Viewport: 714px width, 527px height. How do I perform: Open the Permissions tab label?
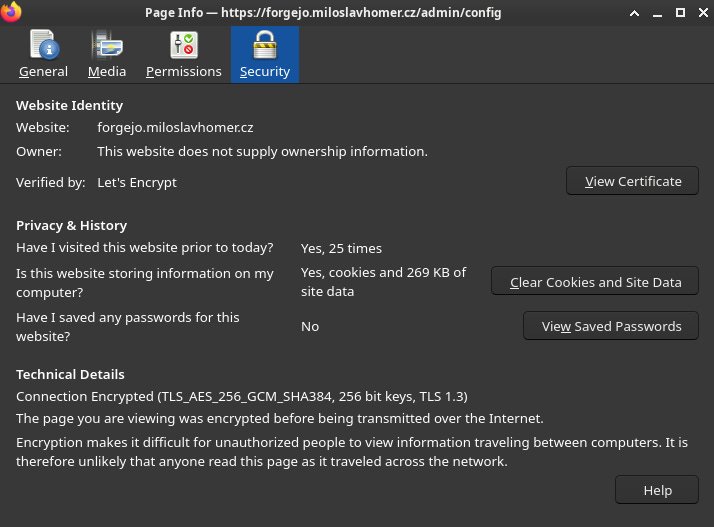click(184, 72)
